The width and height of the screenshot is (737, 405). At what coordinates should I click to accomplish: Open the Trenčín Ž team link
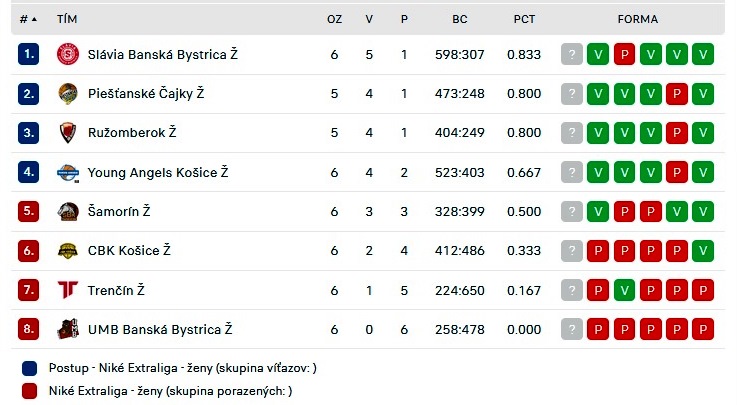tap(116, 290)
